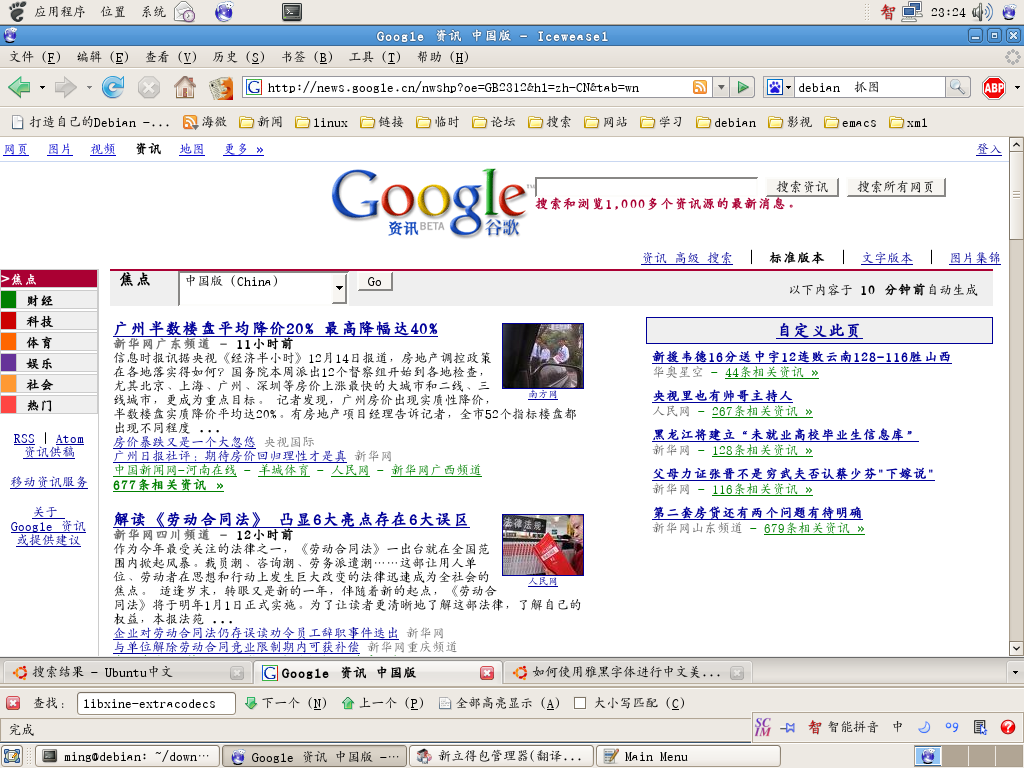Open the terminal launcher in top panel
The width and height of the screenshot is (1024, 768).
point(292,11)
